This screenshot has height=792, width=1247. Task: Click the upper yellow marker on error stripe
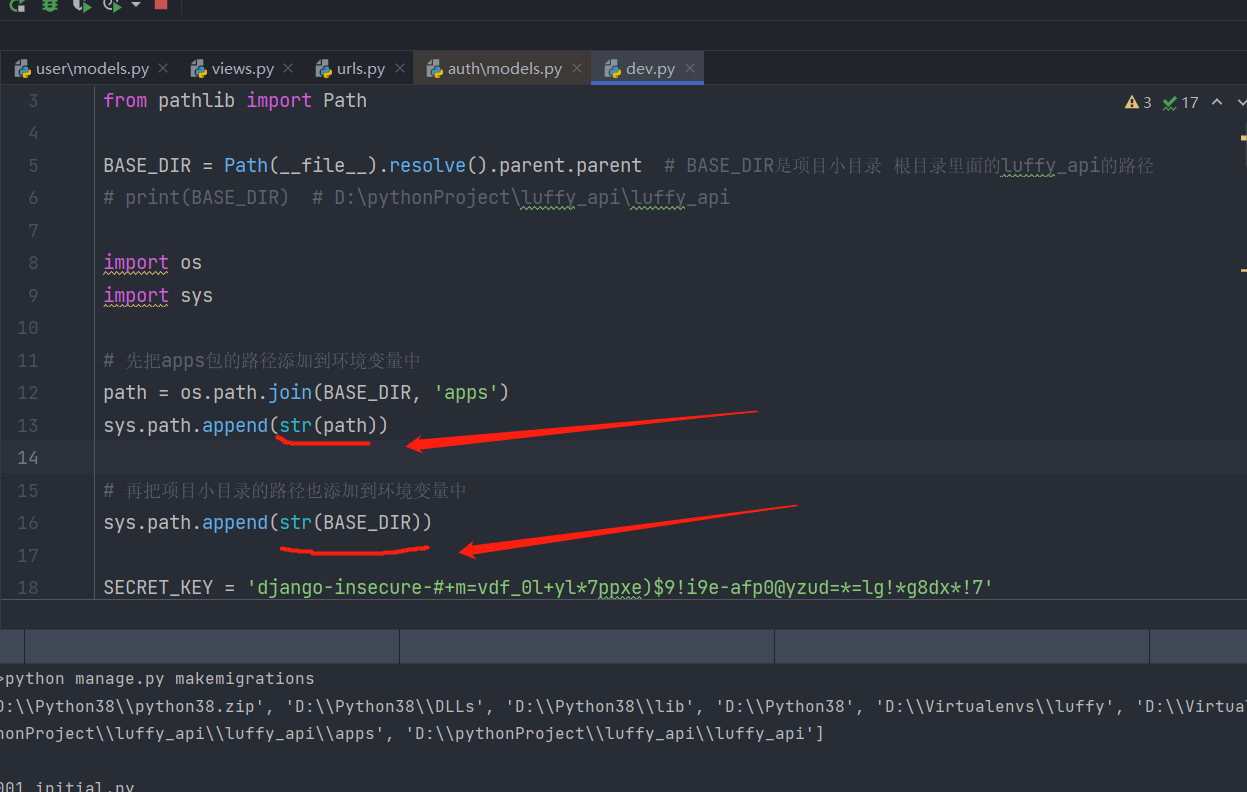pos(1243,136)
